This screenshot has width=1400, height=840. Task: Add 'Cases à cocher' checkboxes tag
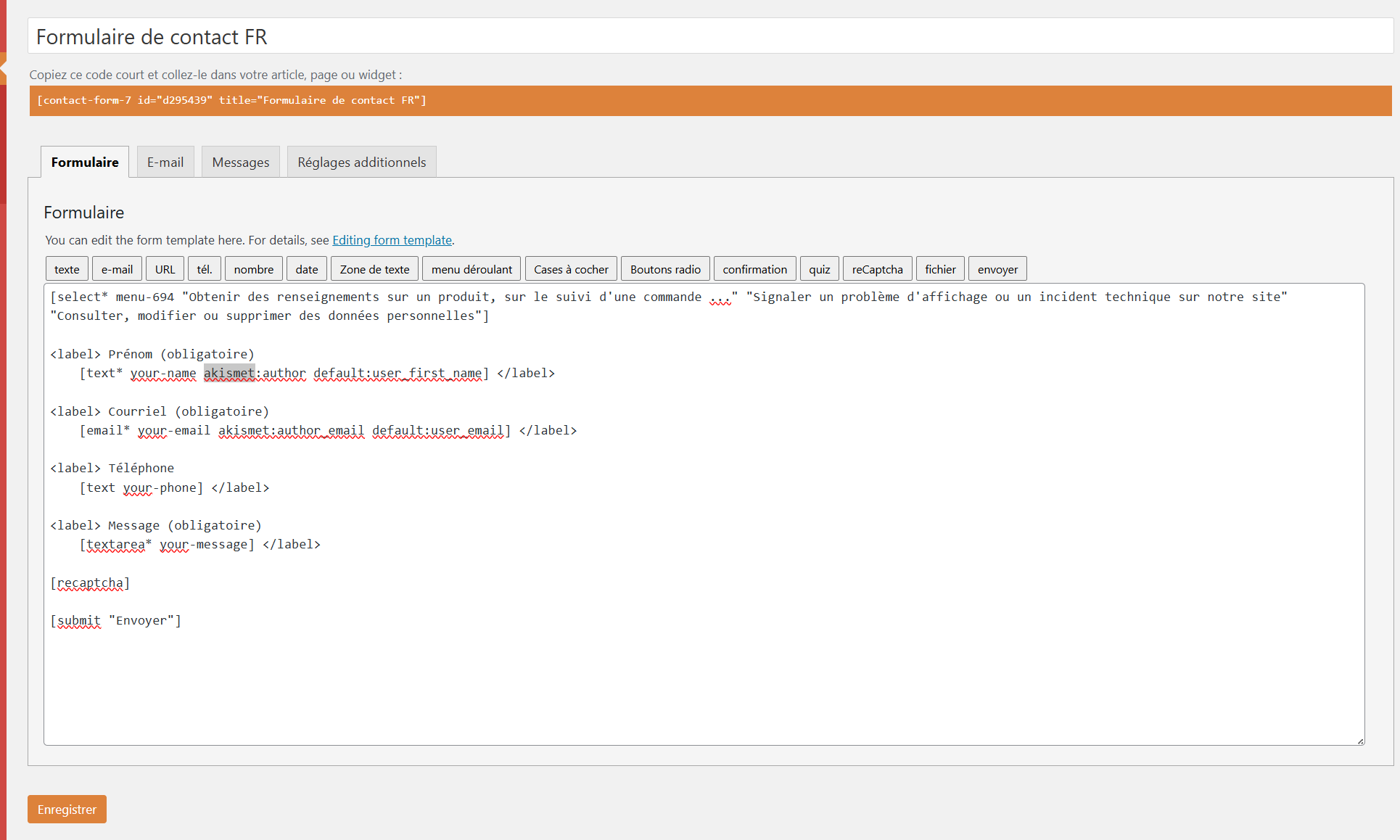point(571,269)
